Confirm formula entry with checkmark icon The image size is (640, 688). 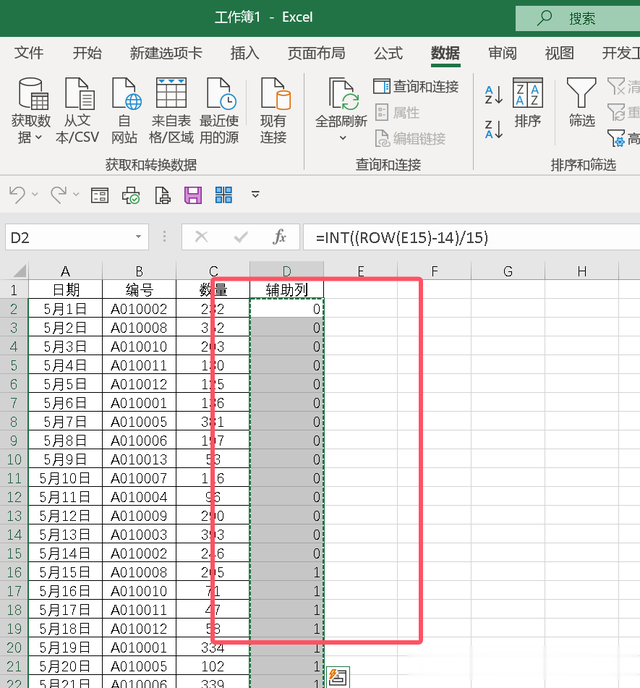click(x=241, y=237)
